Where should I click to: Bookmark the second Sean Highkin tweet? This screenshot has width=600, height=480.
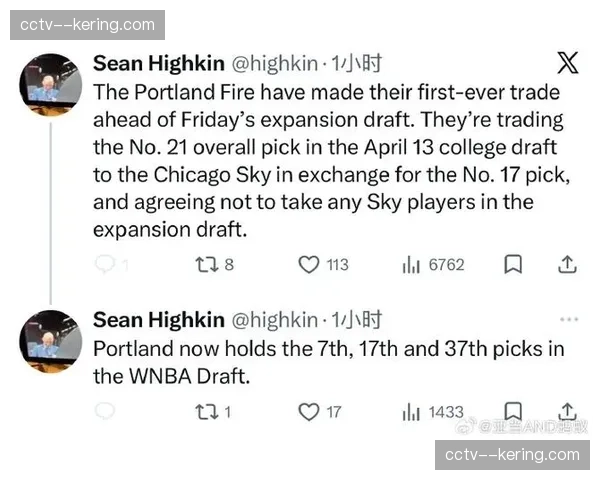click(512, 410)
